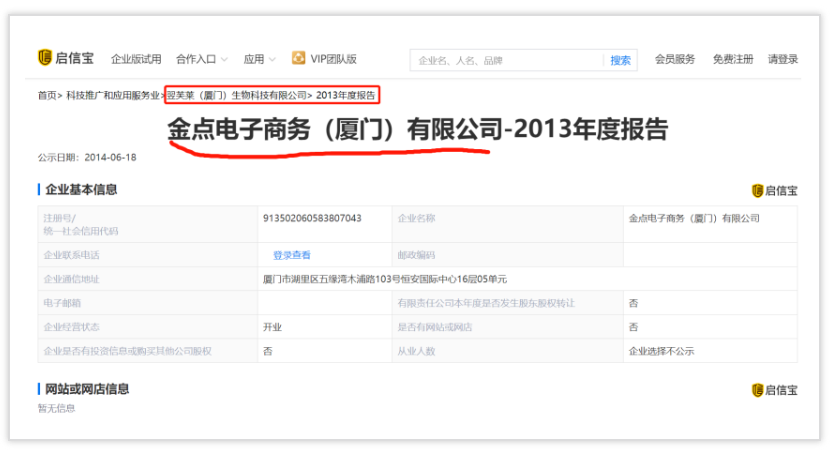
Task: Click the 启信宝 watermark beside 企业基本信息
Action: tap(757, 190)
